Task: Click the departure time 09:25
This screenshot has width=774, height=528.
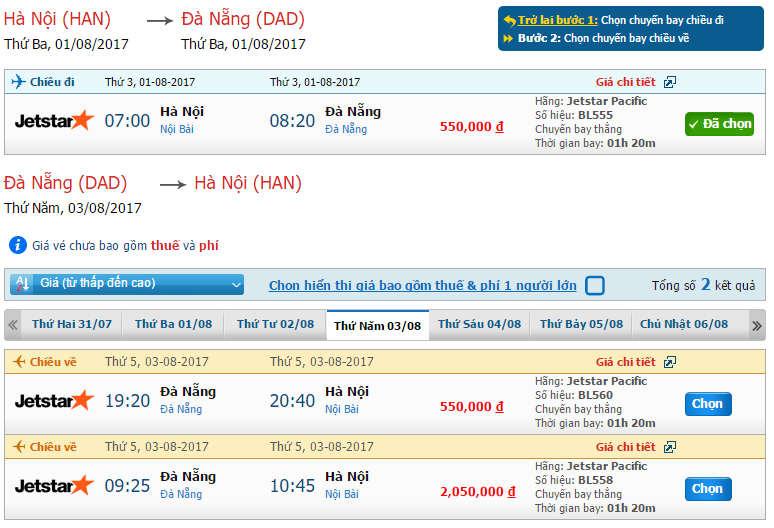Action: pos(127,486)
